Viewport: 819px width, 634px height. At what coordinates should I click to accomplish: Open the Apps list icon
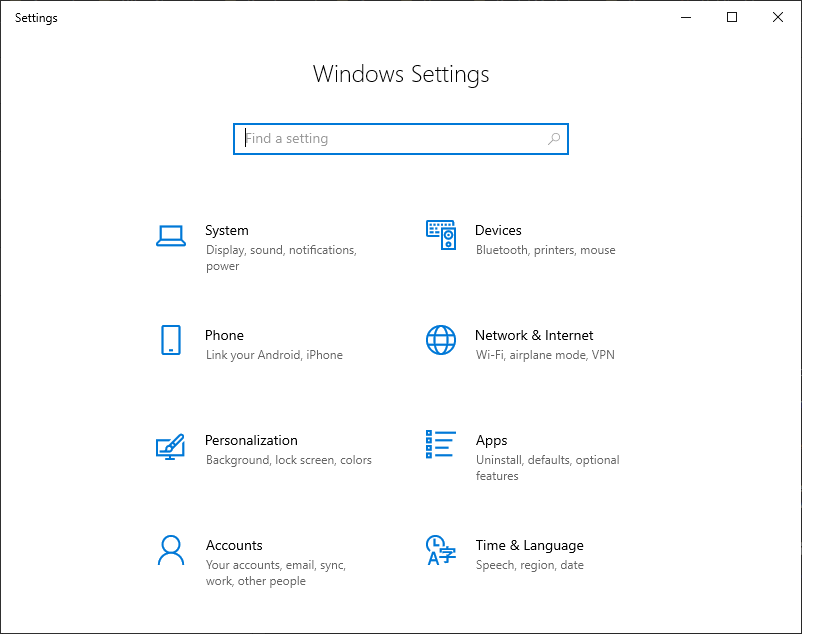[x=441, y=444]
